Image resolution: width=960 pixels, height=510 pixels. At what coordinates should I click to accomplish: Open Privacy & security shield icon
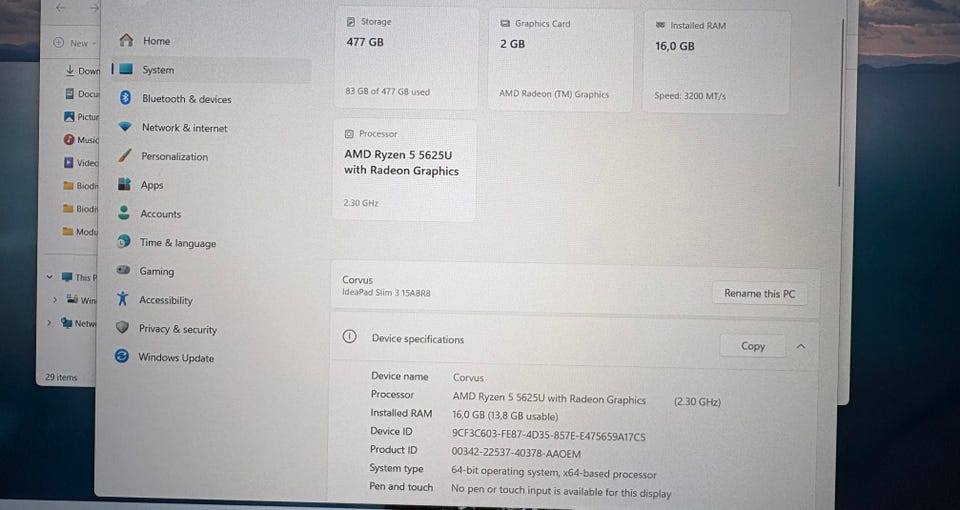[122, 328]
